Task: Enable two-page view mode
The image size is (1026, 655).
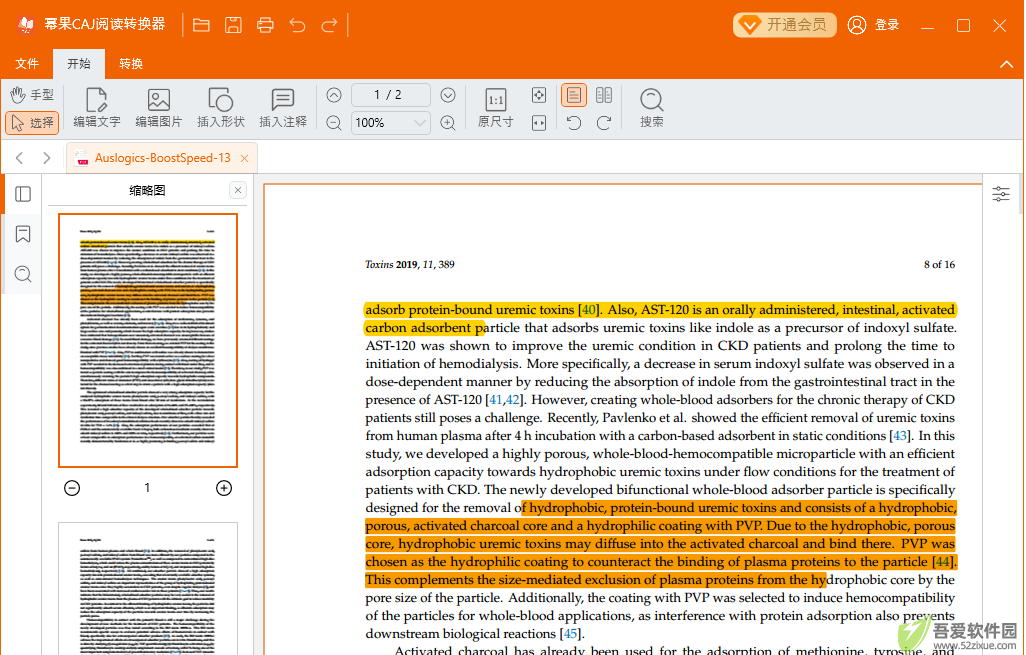Action: click(604, 95)
